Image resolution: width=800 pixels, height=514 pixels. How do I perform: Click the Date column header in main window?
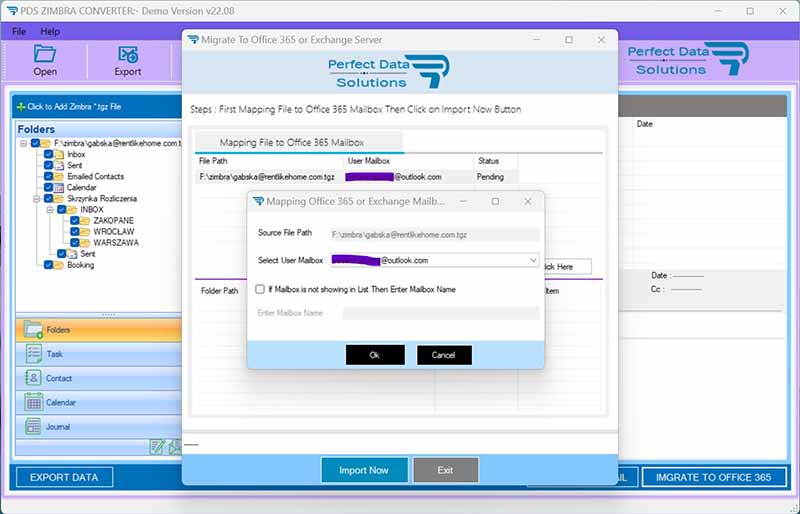tap(644, 124)
